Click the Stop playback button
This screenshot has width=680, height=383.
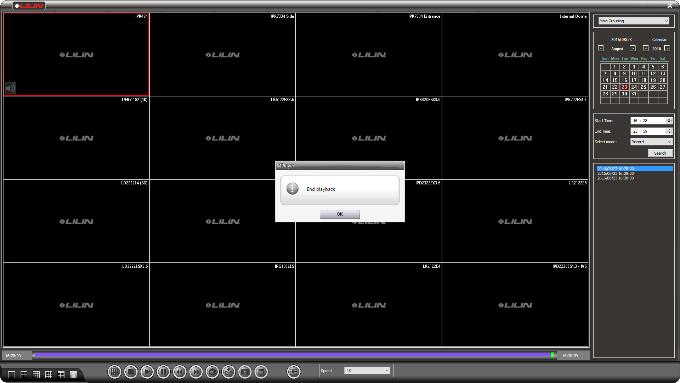130,372
